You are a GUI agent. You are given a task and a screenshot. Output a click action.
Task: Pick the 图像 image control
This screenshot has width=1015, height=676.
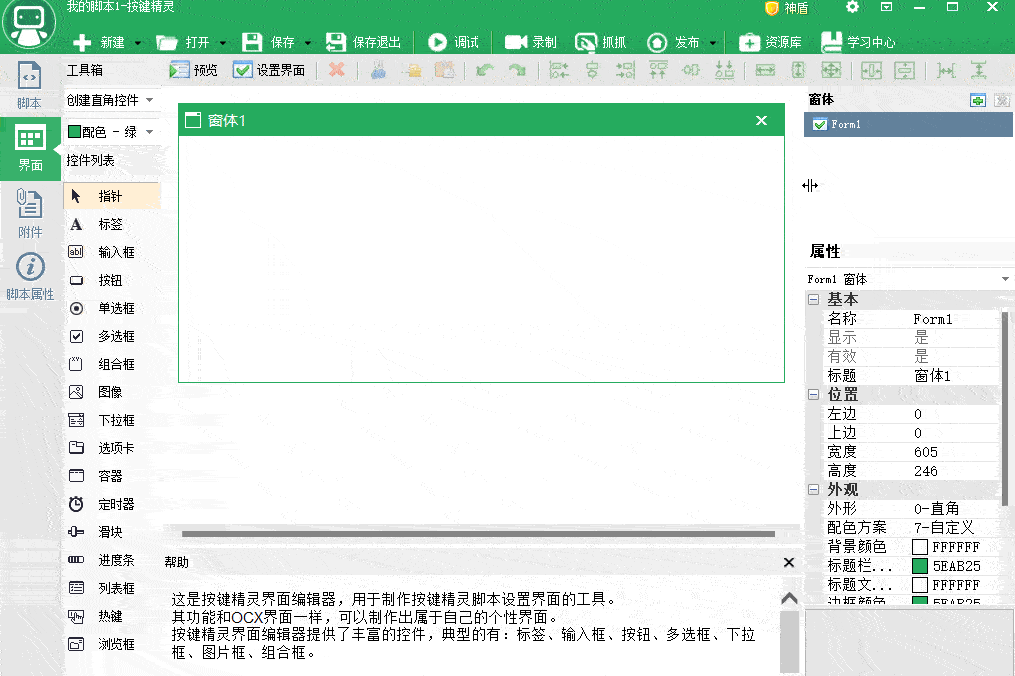coord(111,392)
